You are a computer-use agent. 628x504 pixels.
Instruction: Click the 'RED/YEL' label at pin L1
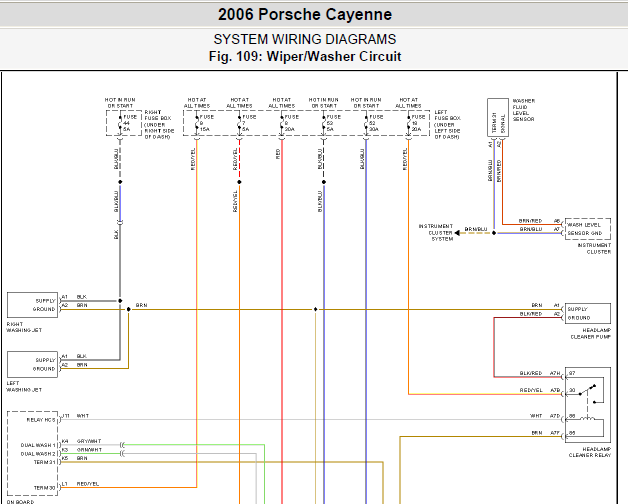[x=88, y=484]
